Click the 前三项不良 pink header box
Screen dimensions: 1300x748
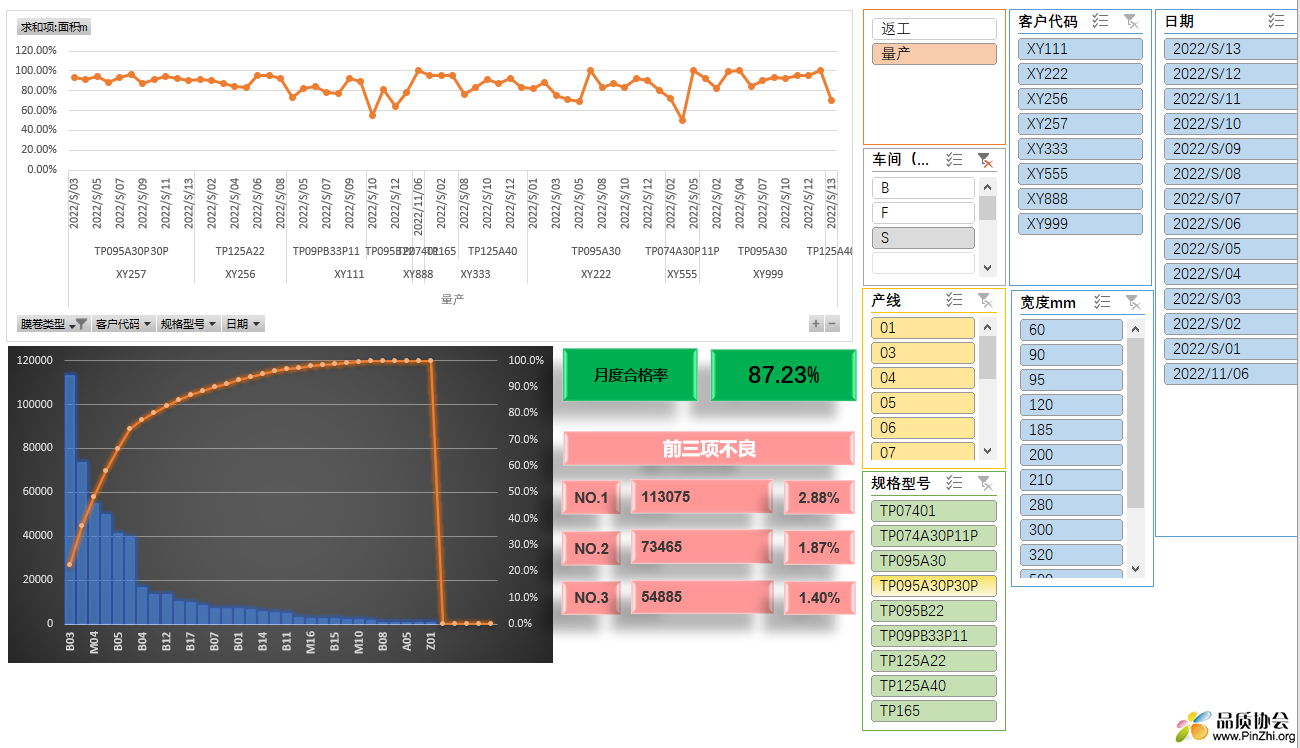pyautogui.click(x=709, y=449)
